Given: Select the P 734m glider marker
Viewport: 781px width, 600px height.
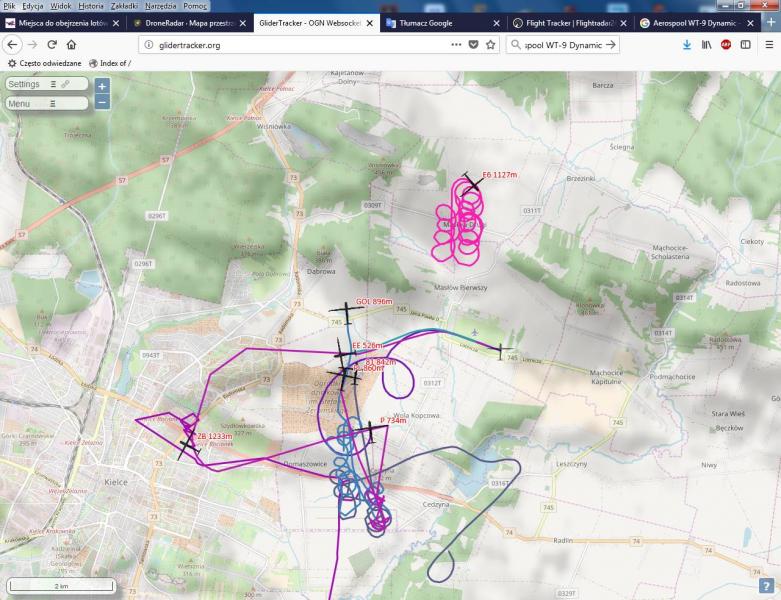Looking at the screenshot, I should 370,429.
